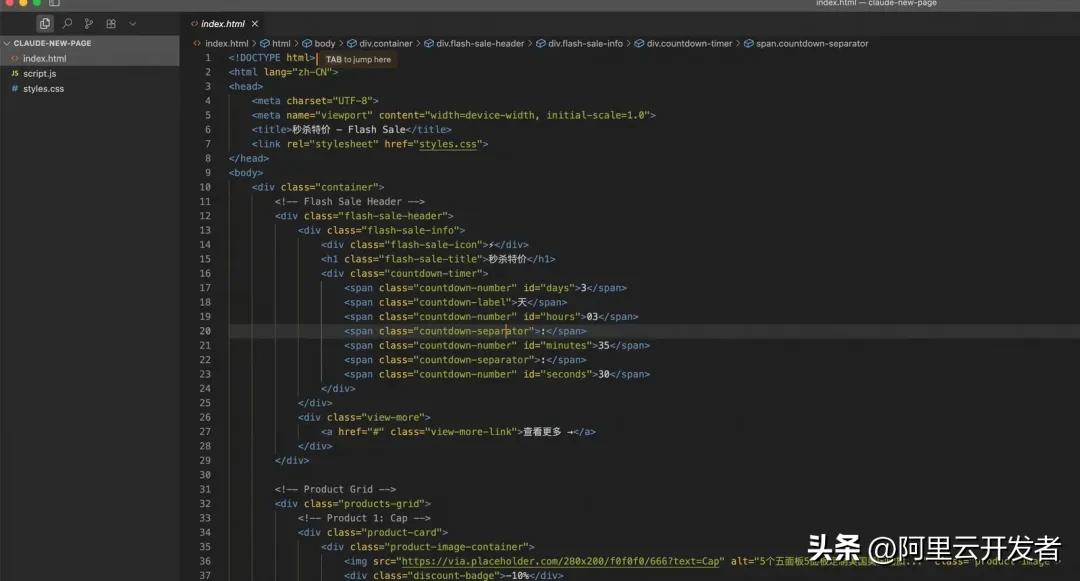Click the view-more div opening tag

(364, 417)
